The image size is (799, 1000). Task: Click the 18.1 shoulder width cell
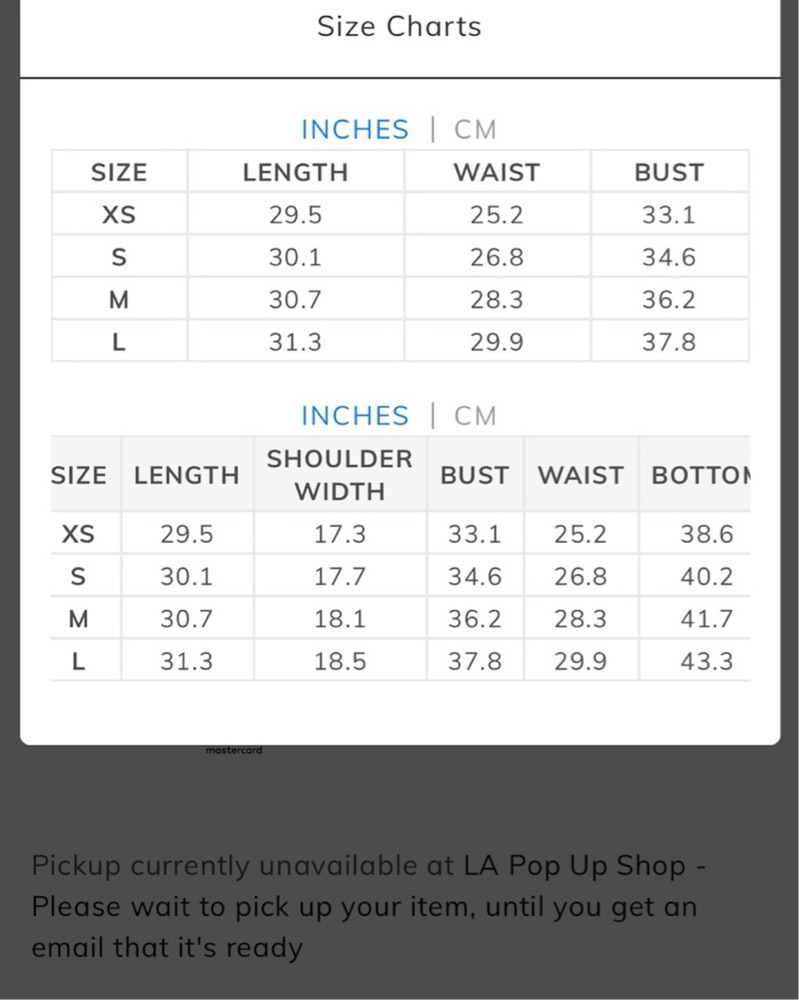[x=340, y=619]
